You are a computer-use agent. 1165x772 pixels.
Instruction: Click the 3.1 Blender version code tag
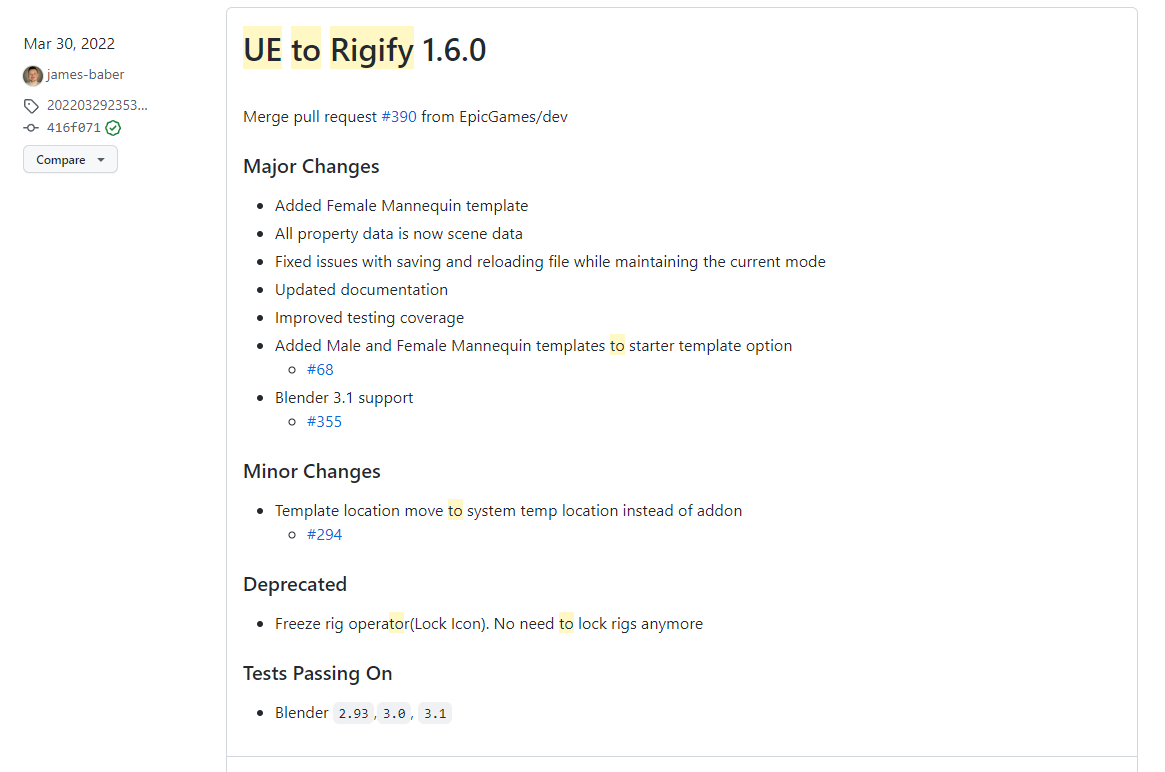(x=435, y=713)
